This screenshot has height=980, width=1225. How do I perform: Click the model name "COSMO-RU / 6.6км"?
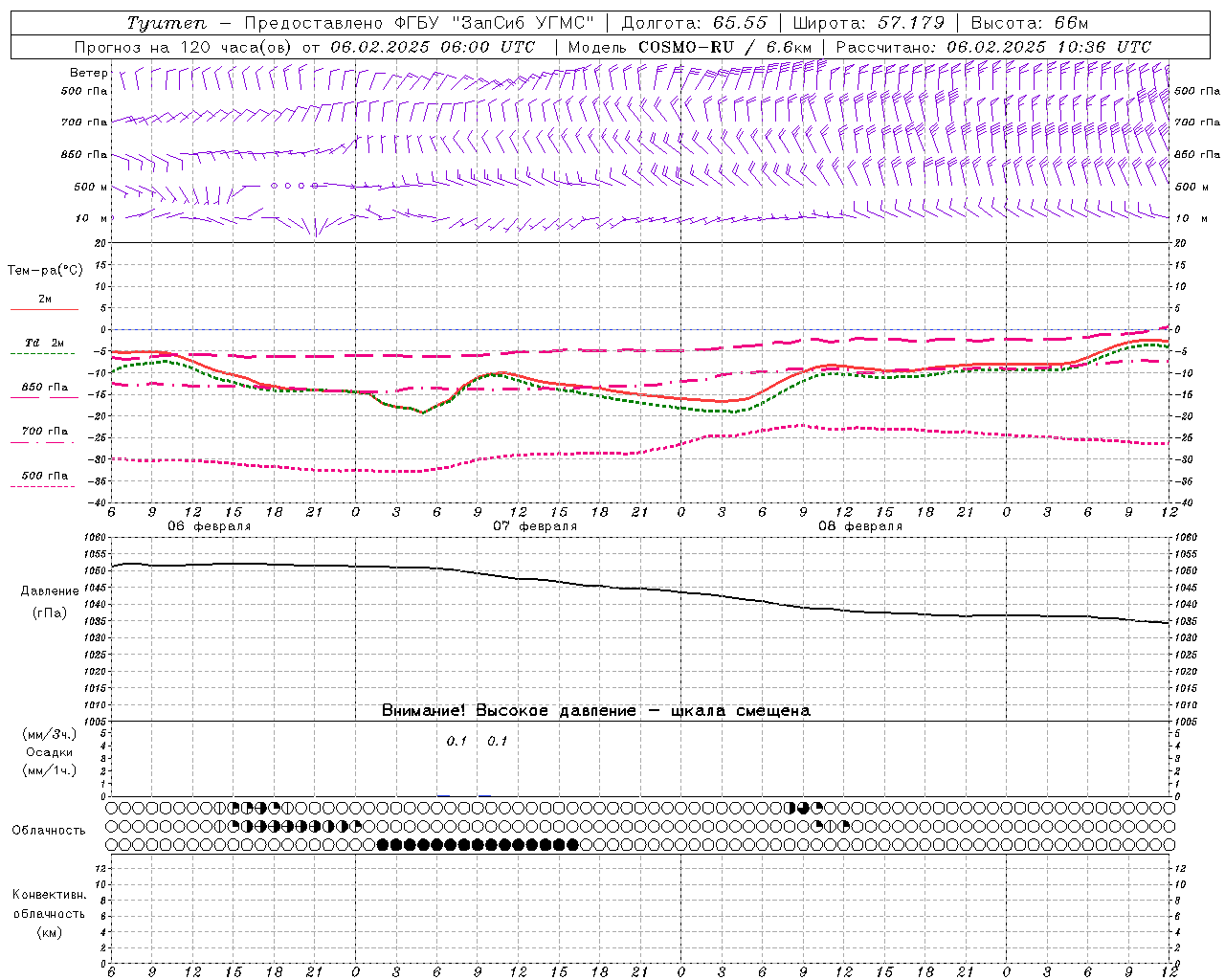point(724,47)
